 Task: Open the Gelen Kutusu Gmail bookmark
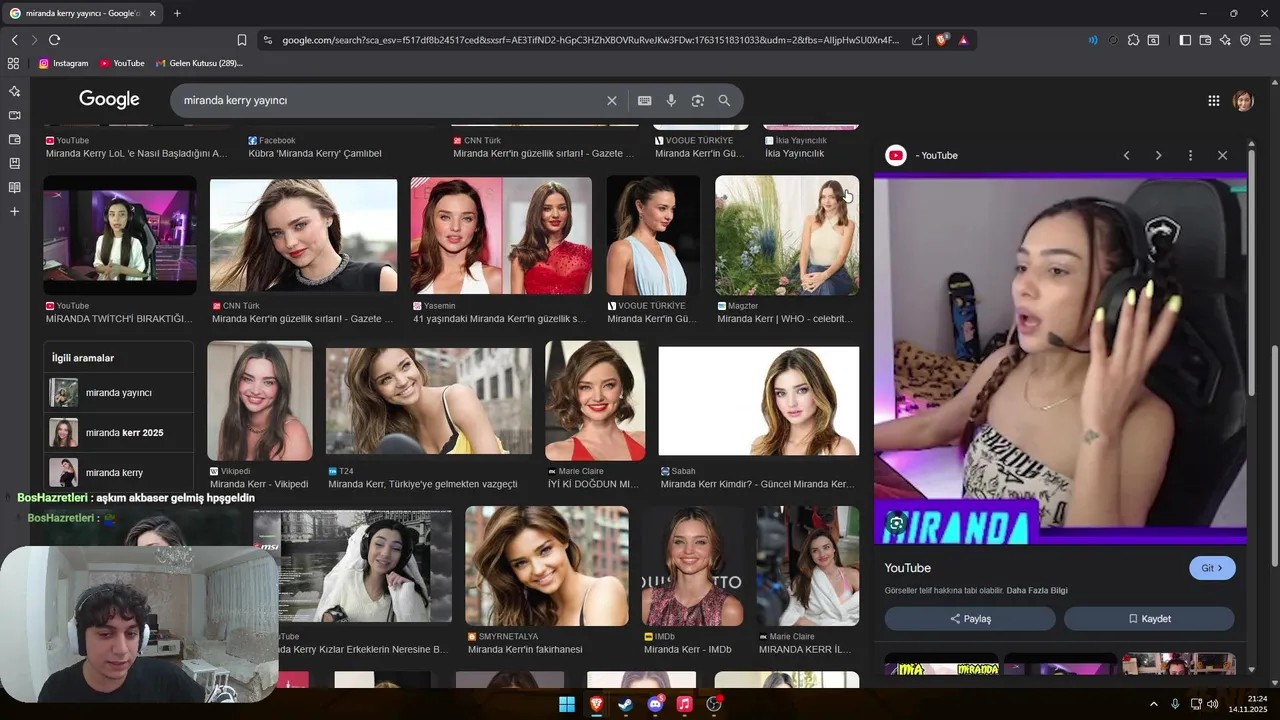[199, 63]
